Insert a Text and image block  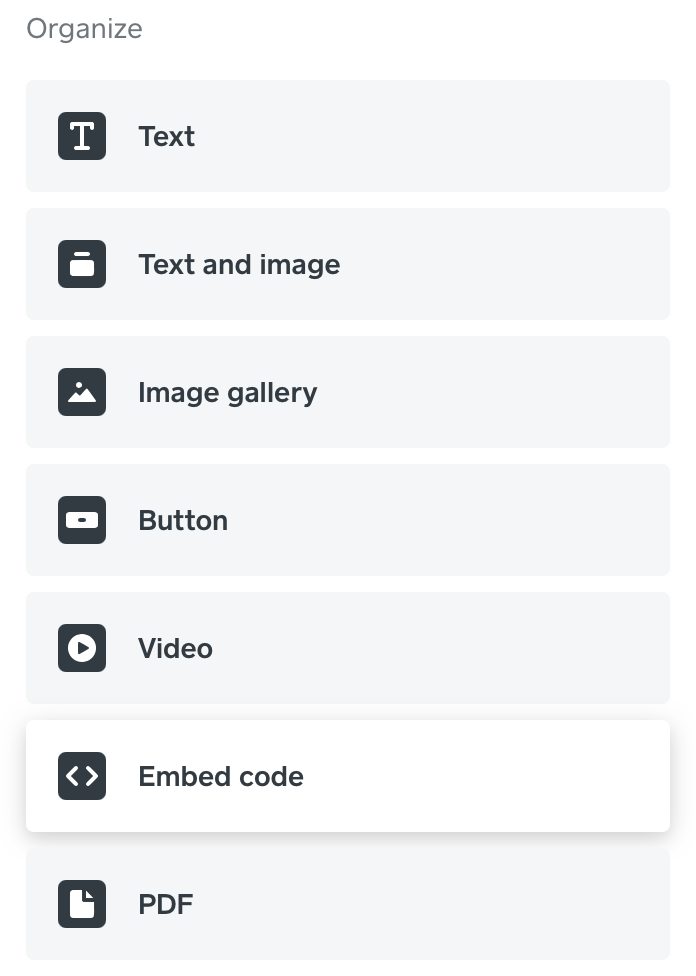point(348,264)
